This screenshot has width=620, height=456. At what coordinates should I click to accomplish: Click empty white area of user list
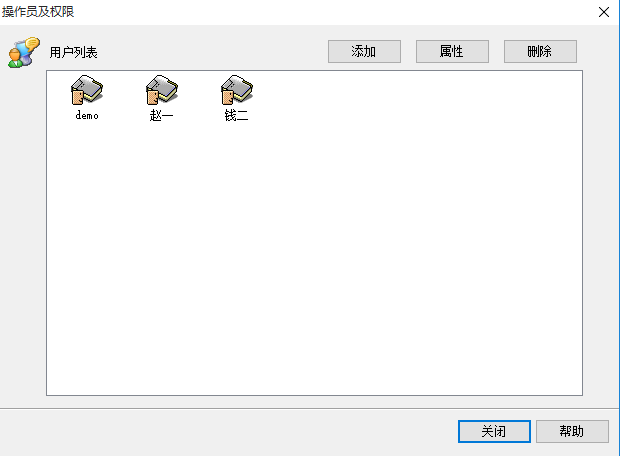pos(314,257)
